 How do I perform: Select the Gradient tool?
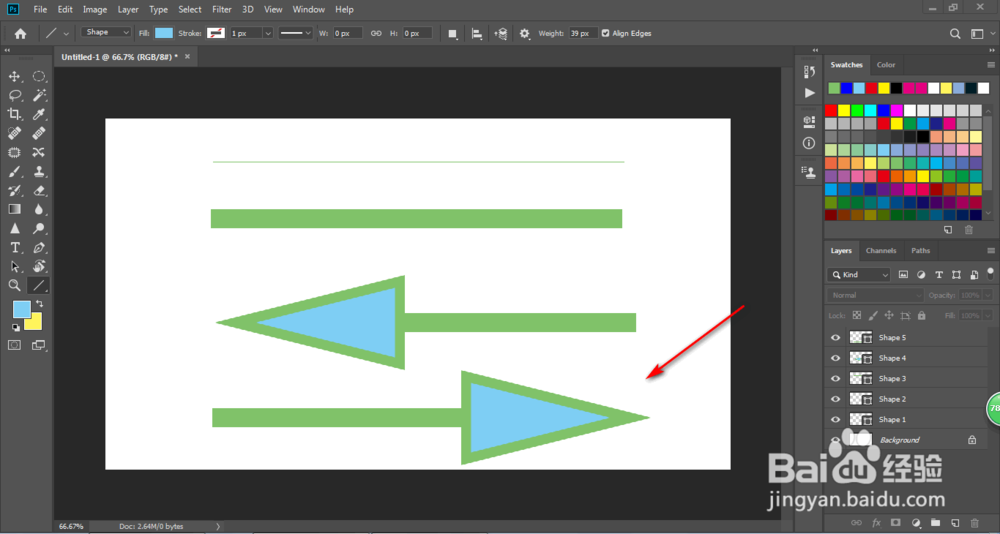point(14,209)
